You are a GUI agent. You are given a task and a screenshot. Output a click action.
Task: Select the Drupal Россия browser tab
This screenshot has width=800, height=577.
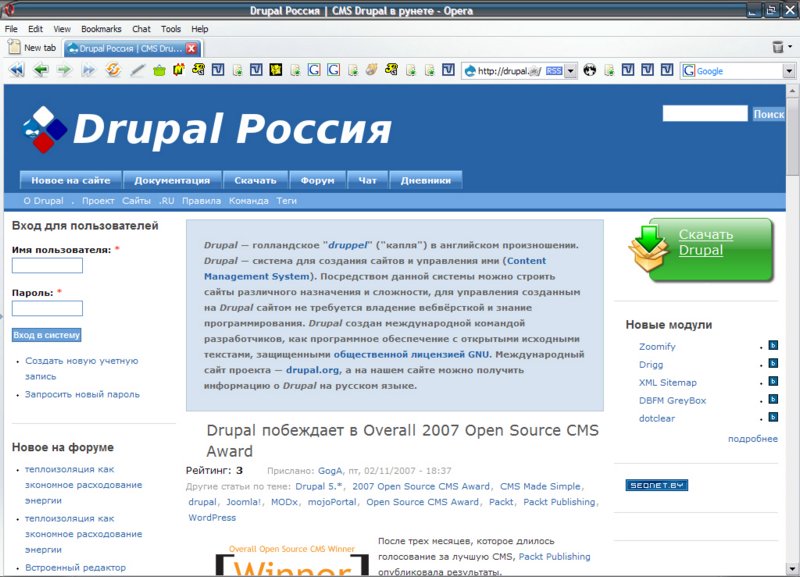pos(133,48)
